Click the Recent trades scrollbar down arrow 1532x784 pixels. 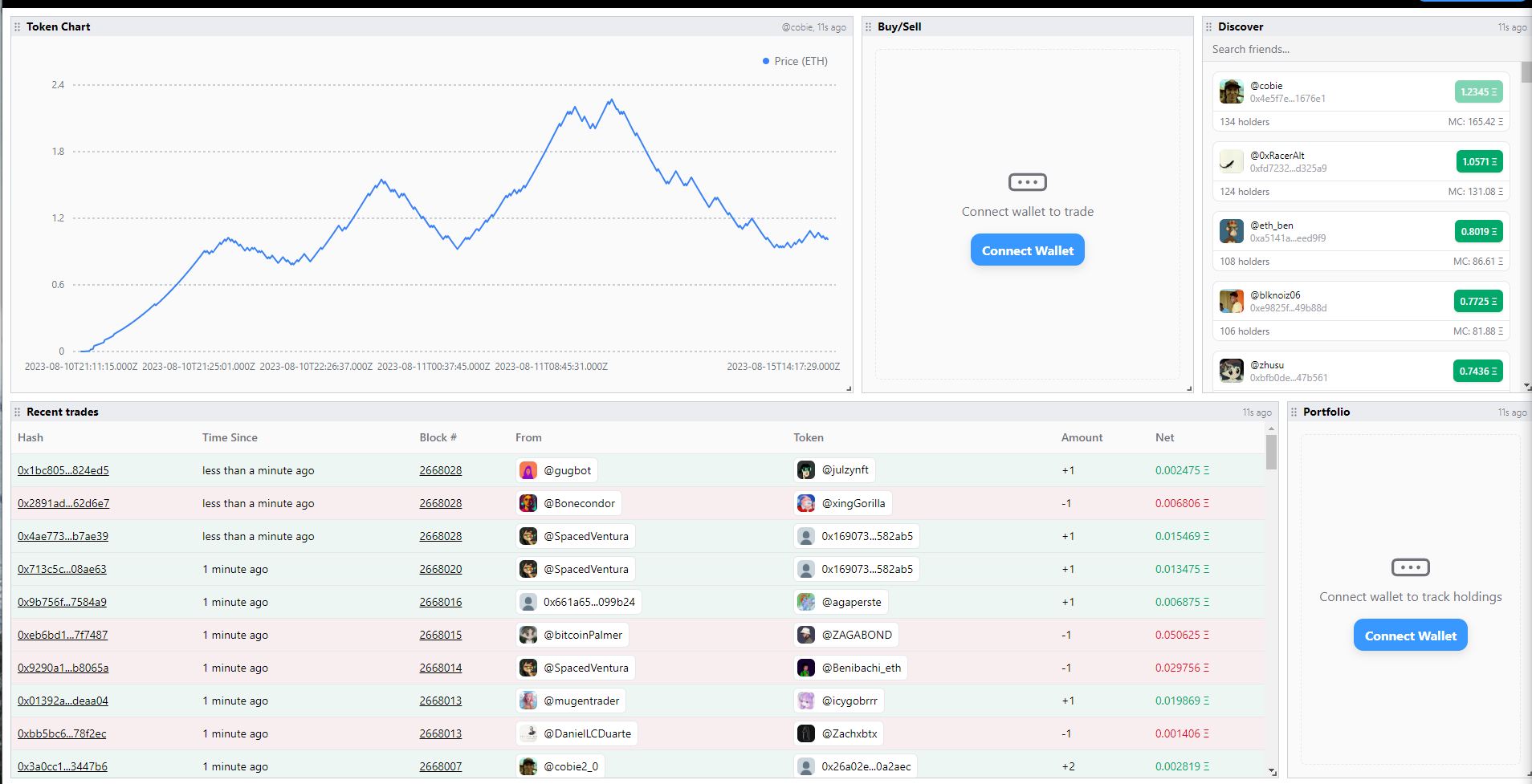coord(1272,772)
